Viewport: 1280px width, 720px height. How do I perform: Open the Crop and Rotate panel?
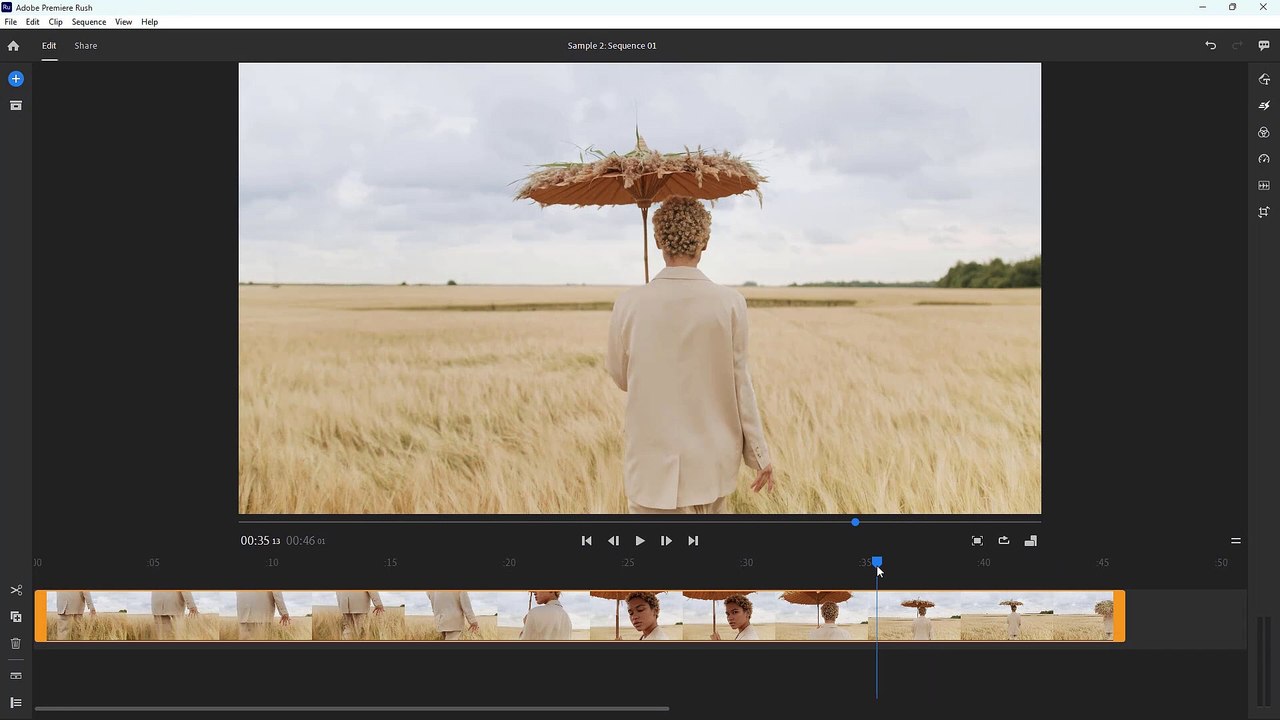(1264, 212)
